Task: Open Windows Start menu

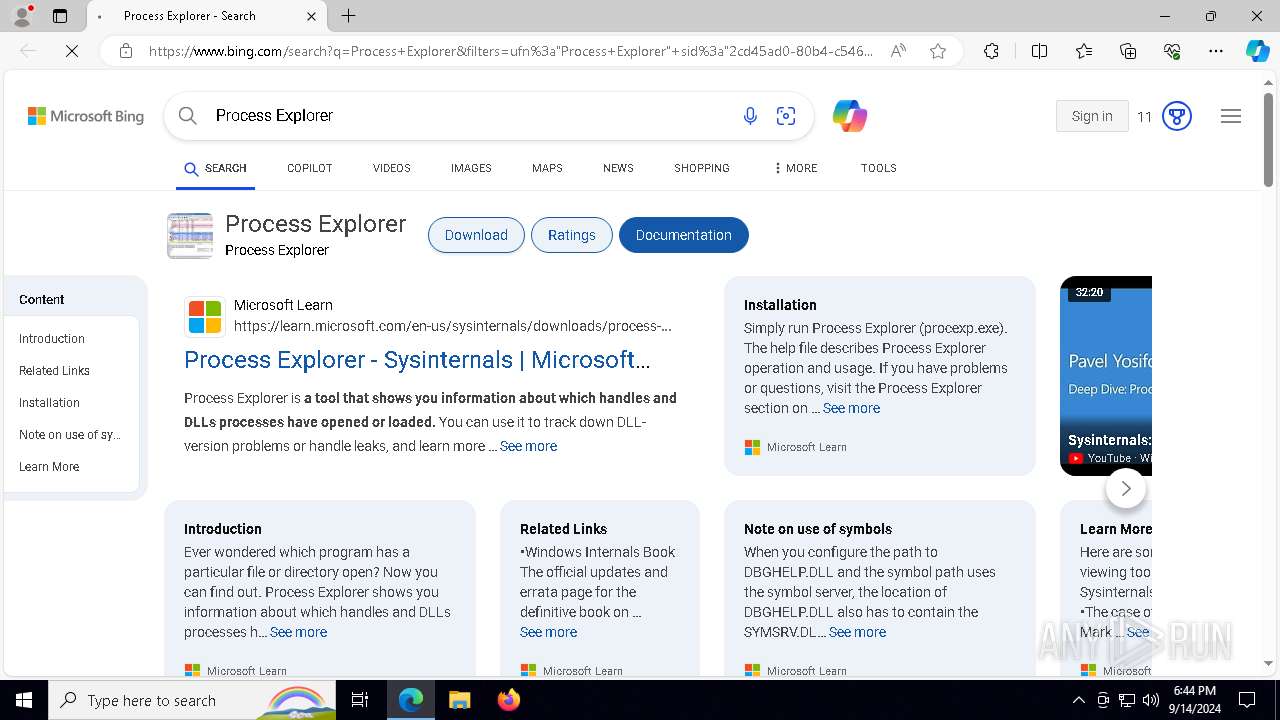Action: pyautogui.click(x=24, y=700)
